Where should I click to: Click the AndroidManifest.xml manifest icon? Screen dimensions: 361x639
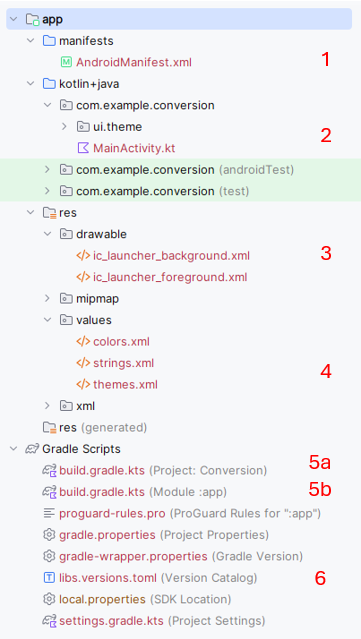66,62
